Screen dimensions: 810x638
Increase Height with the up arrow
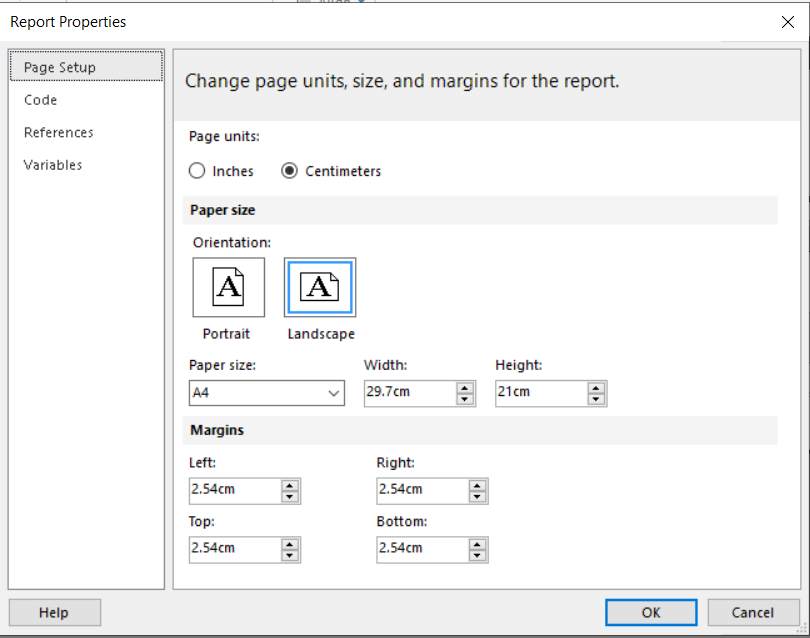tap(596, 388)
